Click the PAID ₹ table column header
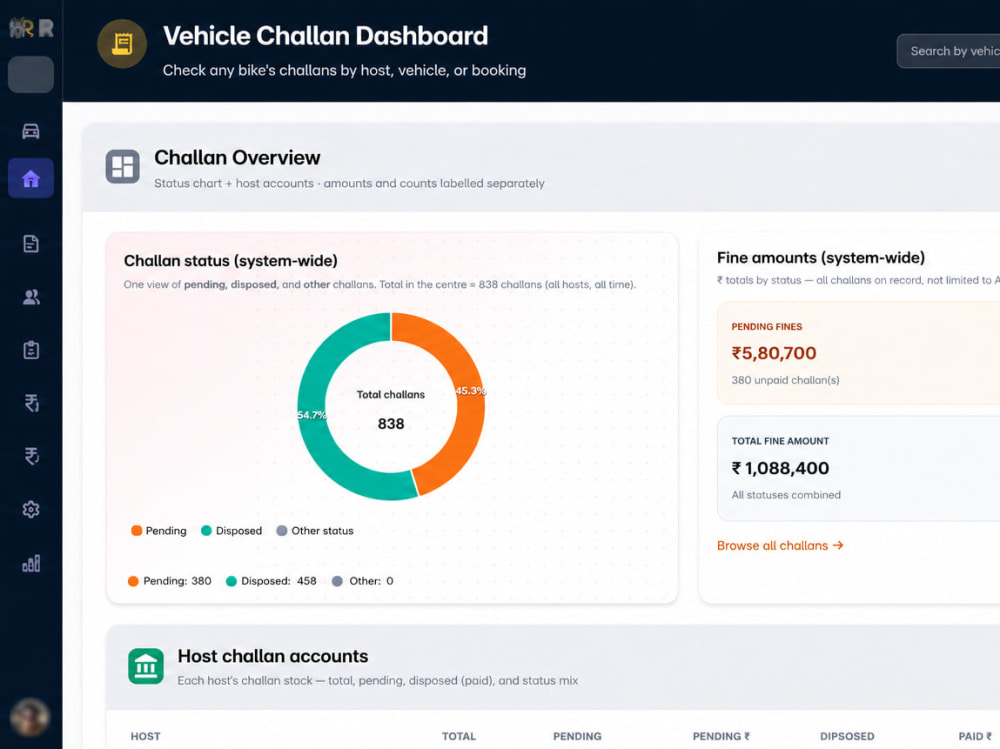 coord(975,736)
